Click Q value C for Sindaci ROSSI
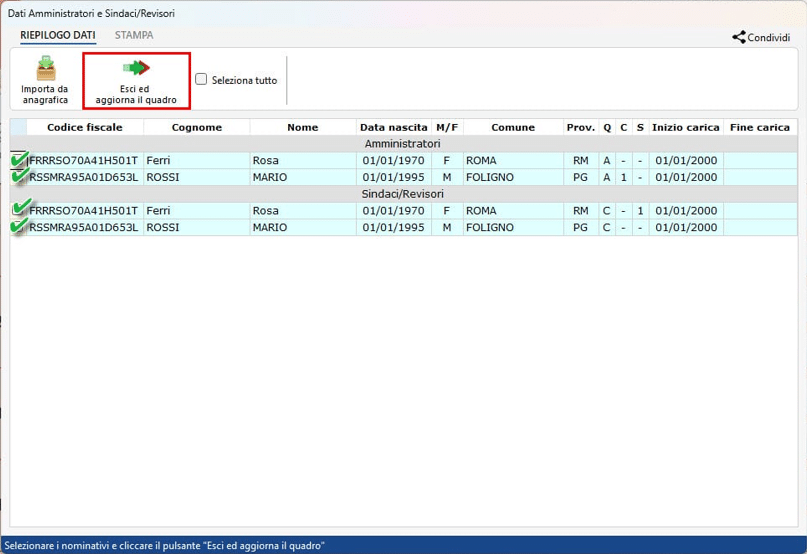The height and width of the screenshot is (554, 807). [607, 227]
